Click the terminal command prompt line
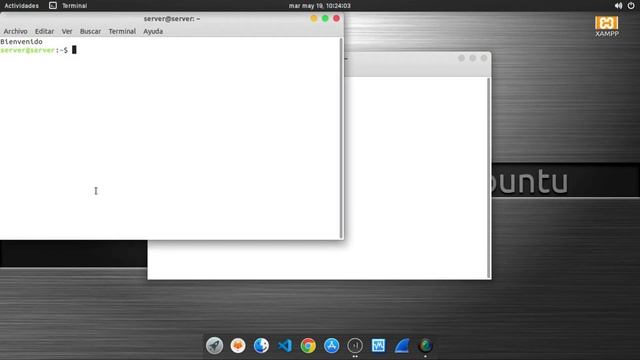This screenshot has width=640, height=360. (38, 50)
